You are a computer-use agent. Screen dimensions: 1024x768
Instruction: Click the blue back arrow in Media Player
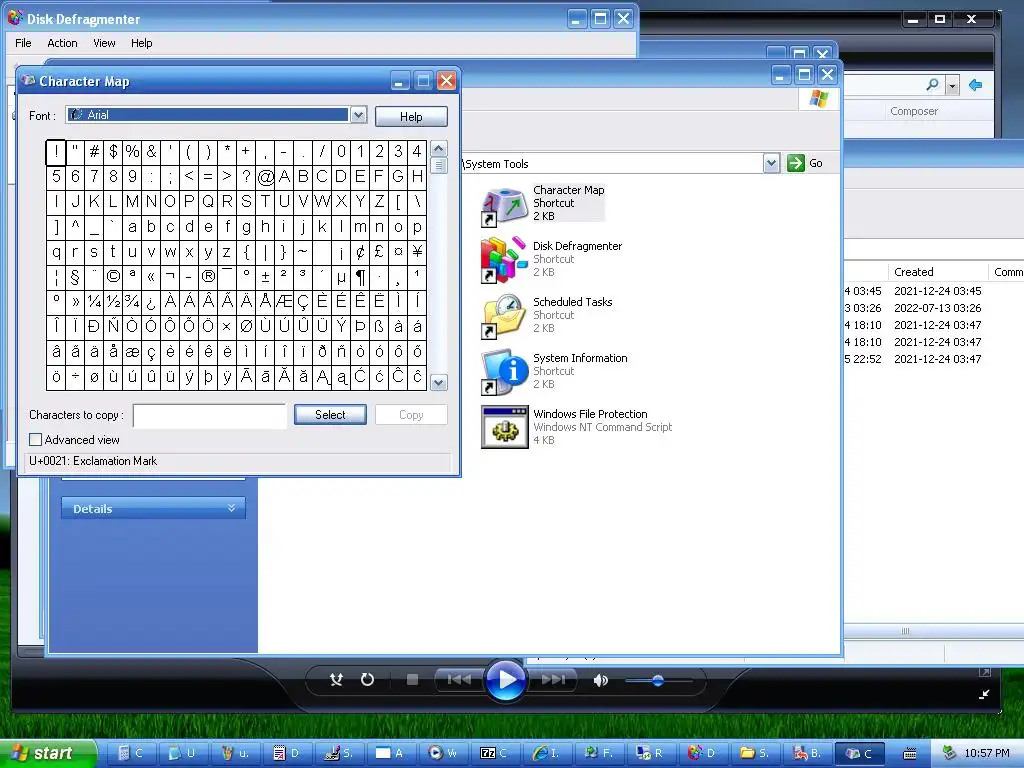pyautogui.click(x=976, y=85)
